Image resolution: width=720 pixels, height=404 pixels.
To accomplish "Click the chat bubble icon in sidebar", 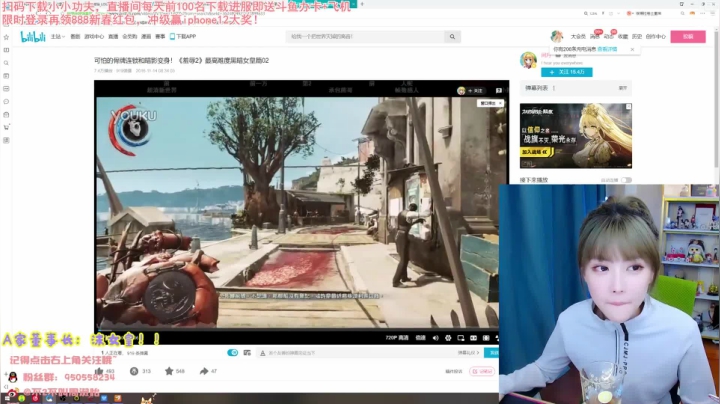I will point(6,101).
